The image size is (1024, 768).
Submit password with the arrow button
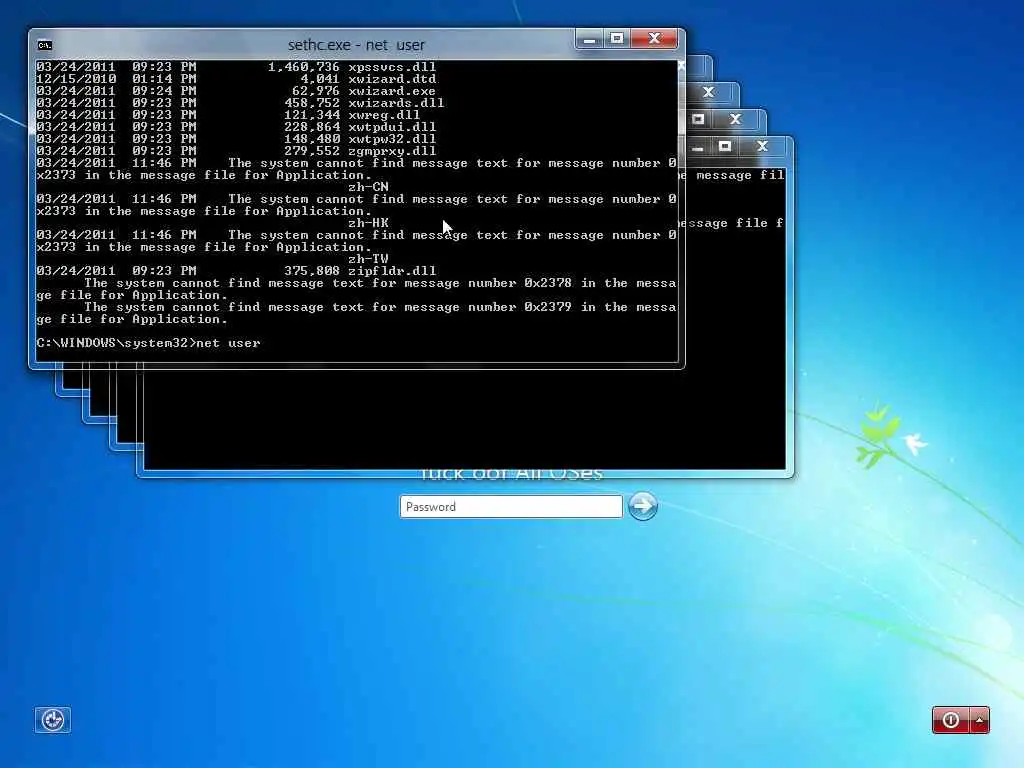tap(643, 506)
